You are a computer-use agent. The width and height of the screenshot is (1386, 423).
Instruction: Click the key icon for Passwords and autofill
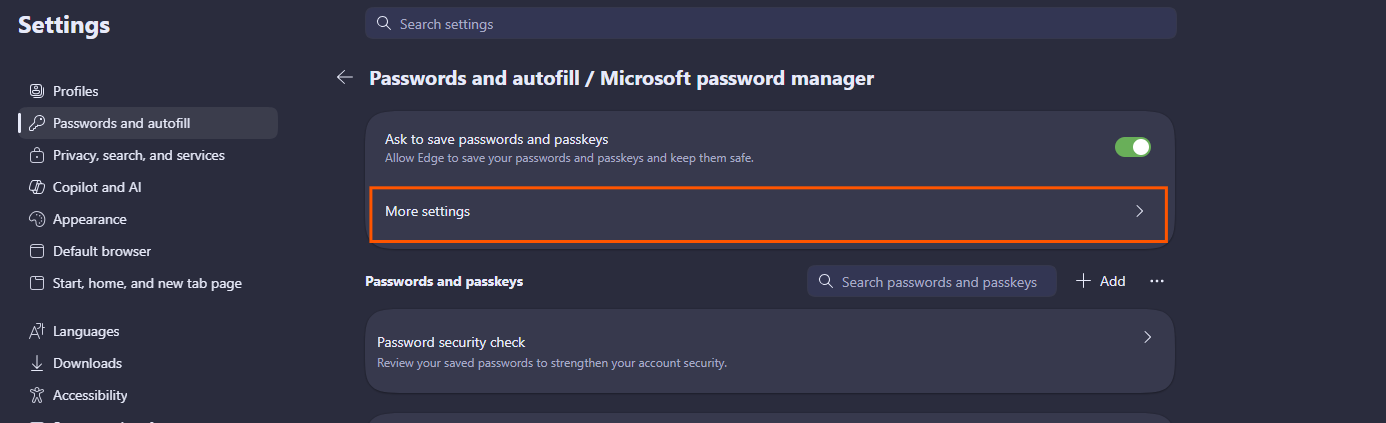(x=37, y=123)
